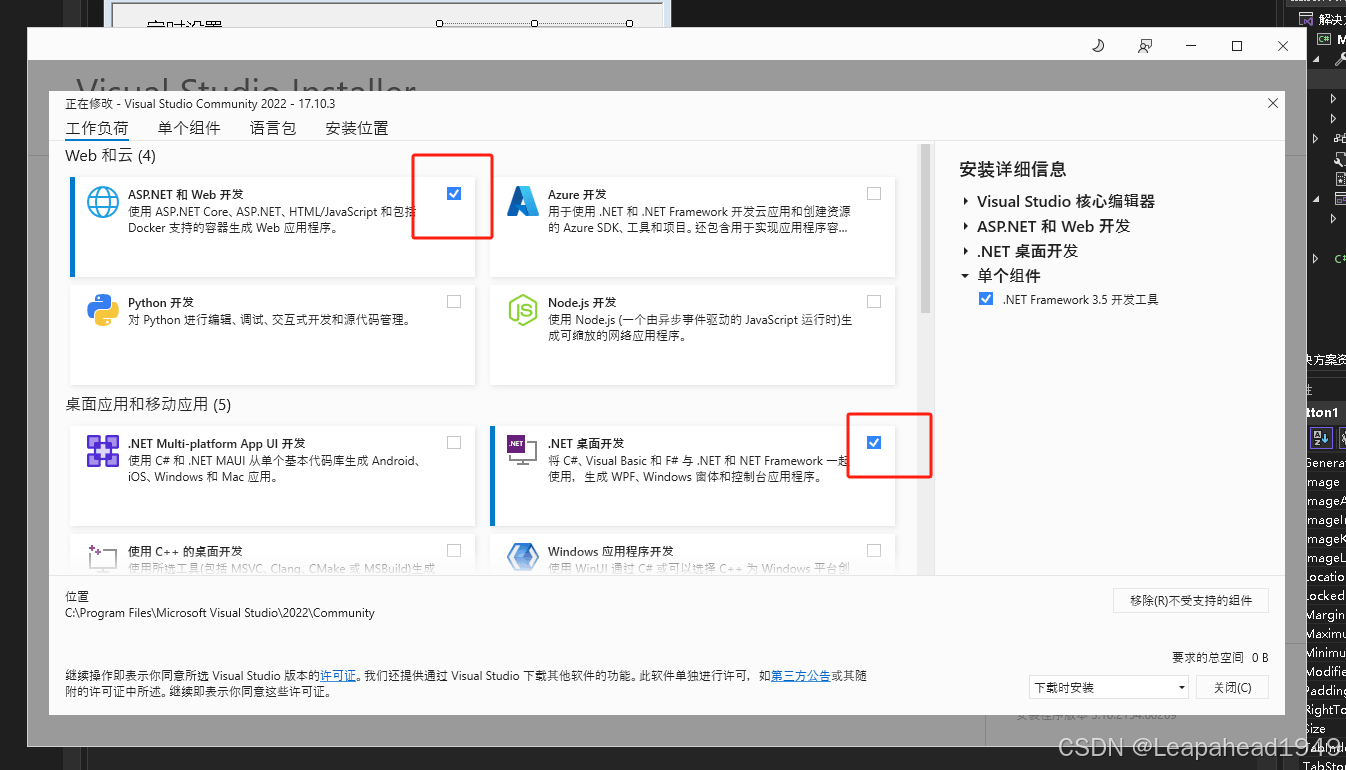The image size is (1346, 770).
Task: Click the workloads list vertical scrollbar thumb
Action: (x=925, y=229)
